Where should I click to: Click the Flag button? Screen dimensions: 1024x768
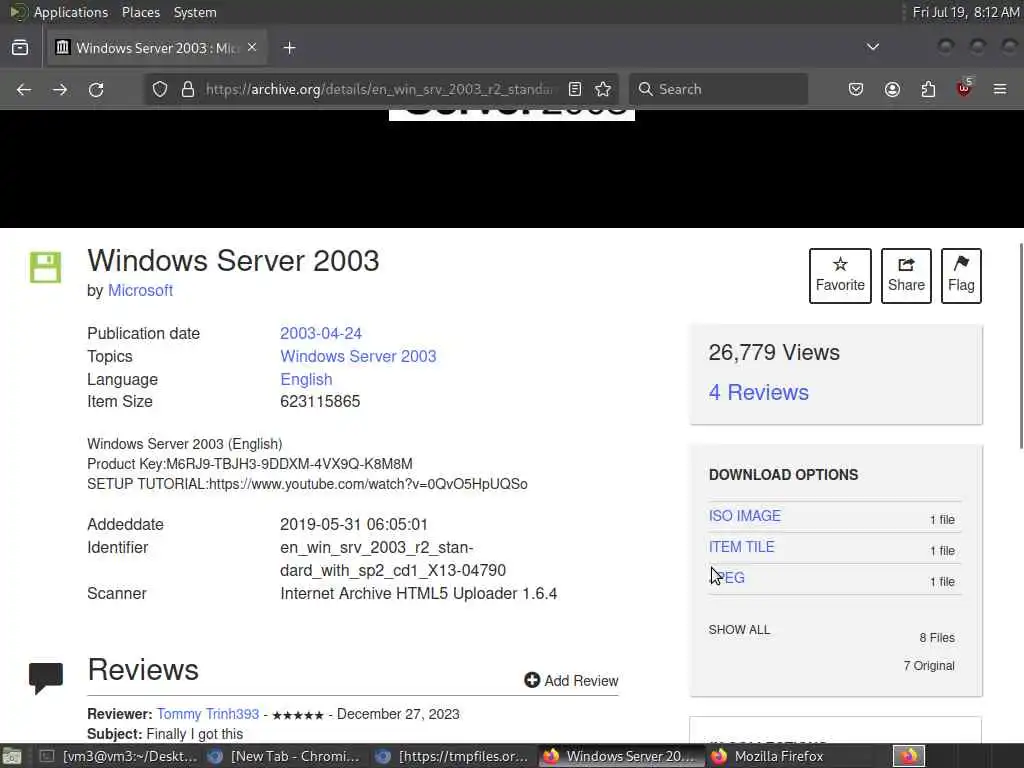[961, 276]
